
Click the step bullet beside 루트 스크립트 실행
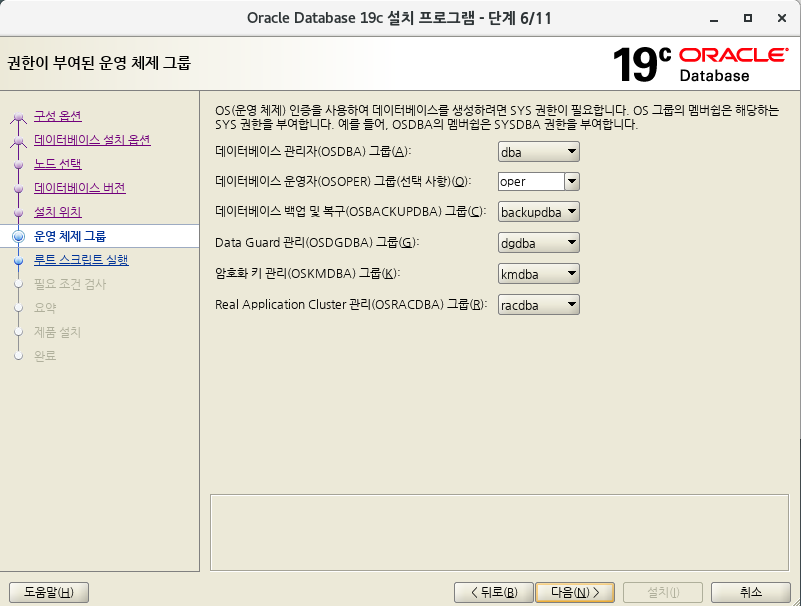(19, 261)
